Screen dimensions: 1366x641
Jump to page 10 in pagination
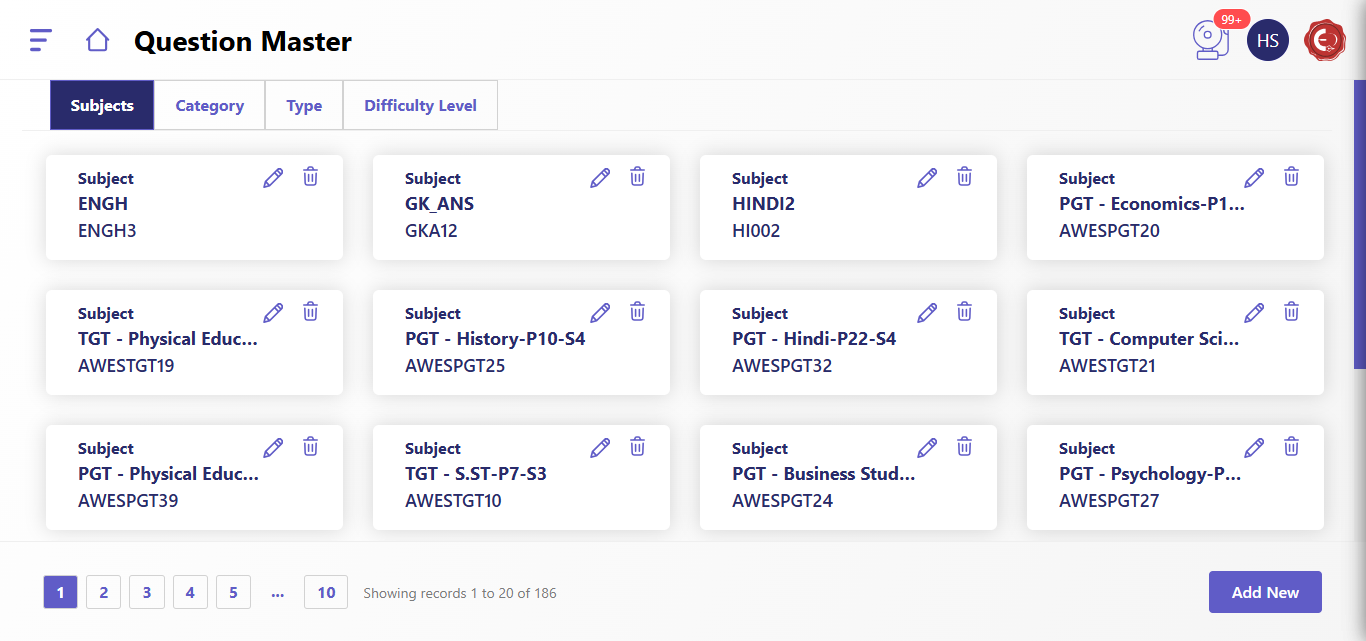click(x=326, y=592)
